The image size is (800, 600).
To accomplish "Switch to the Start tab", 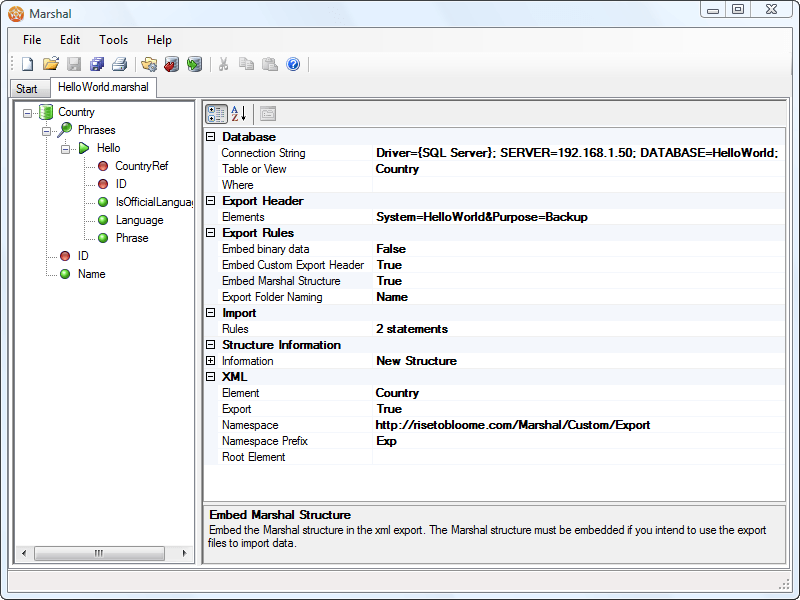I will coord(27,89).
